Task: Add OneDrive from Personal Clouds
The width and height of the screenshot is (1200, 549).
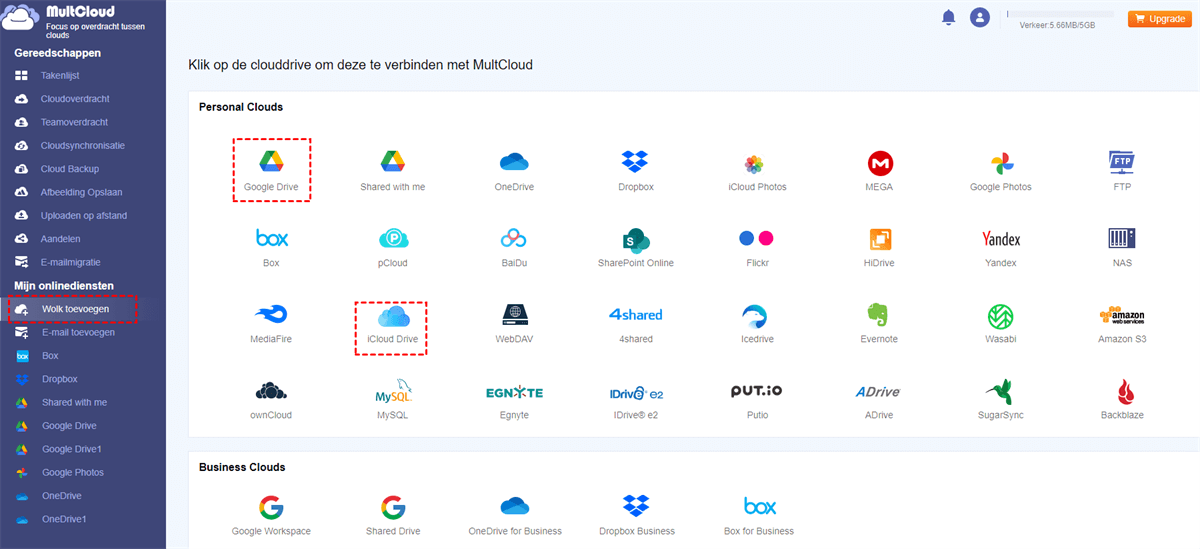Action: [x=513, y=162]
